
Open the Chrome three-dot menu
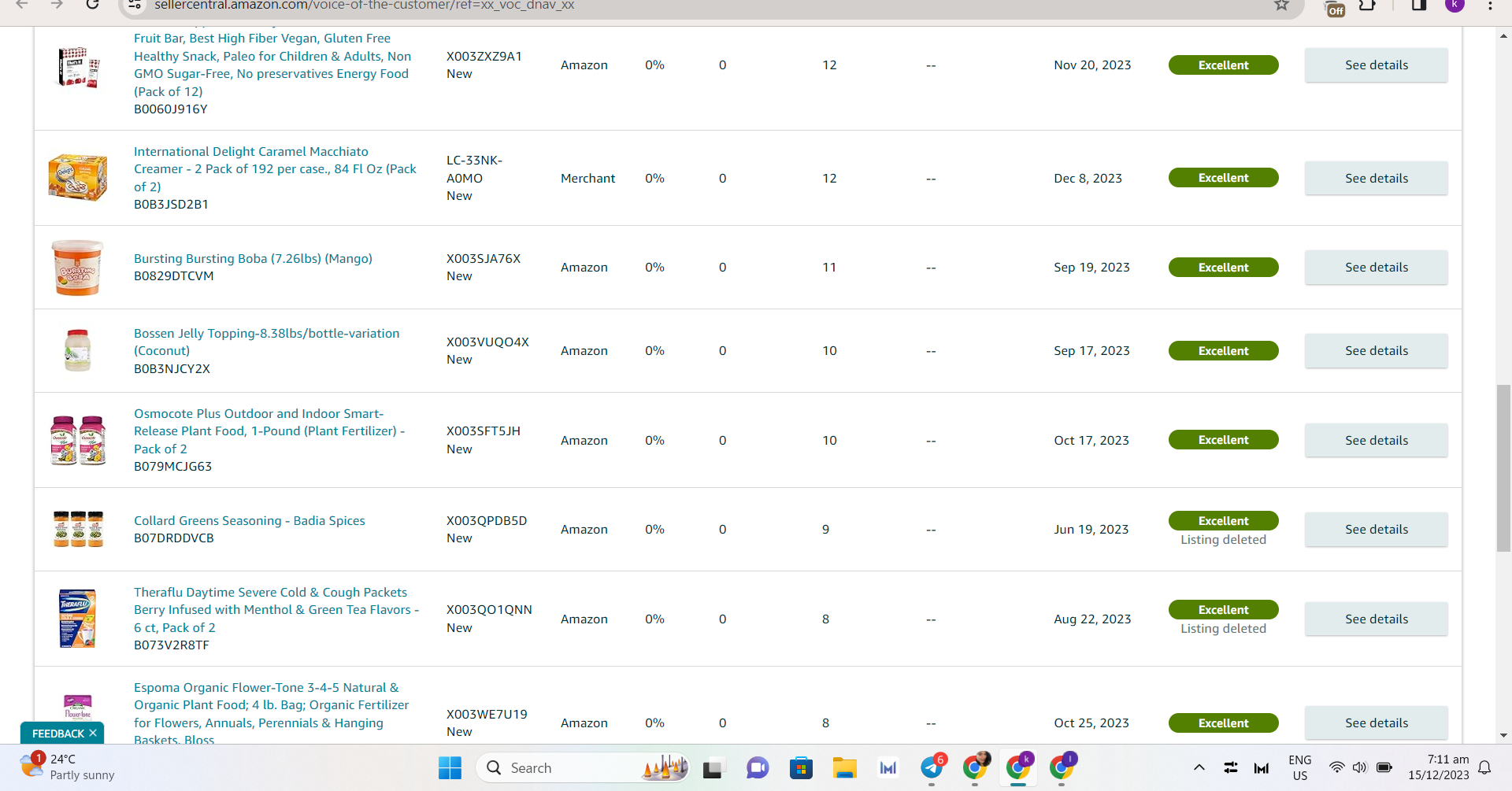(x=1490, y=5)
